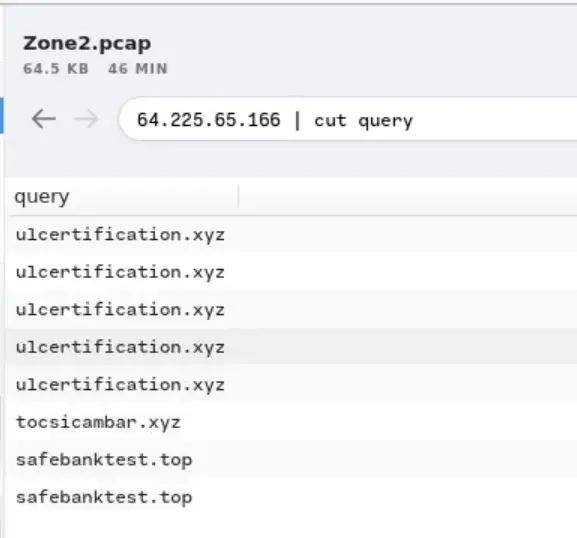
Task: Place cursor on 'cut query' text
Action: [364, 121]
